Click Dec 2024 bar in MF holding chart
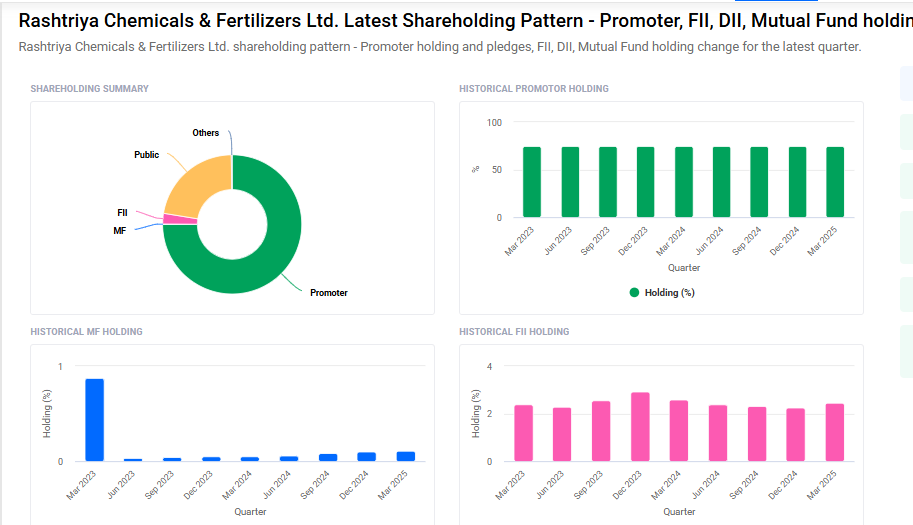Screen dimensions: 913x525 [x=366, y=457]
